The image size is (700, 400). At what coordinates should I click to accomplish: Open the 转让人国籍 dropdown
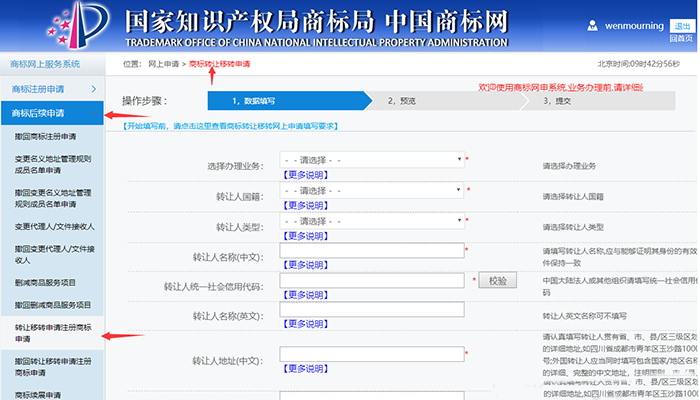tap(372, 191)
